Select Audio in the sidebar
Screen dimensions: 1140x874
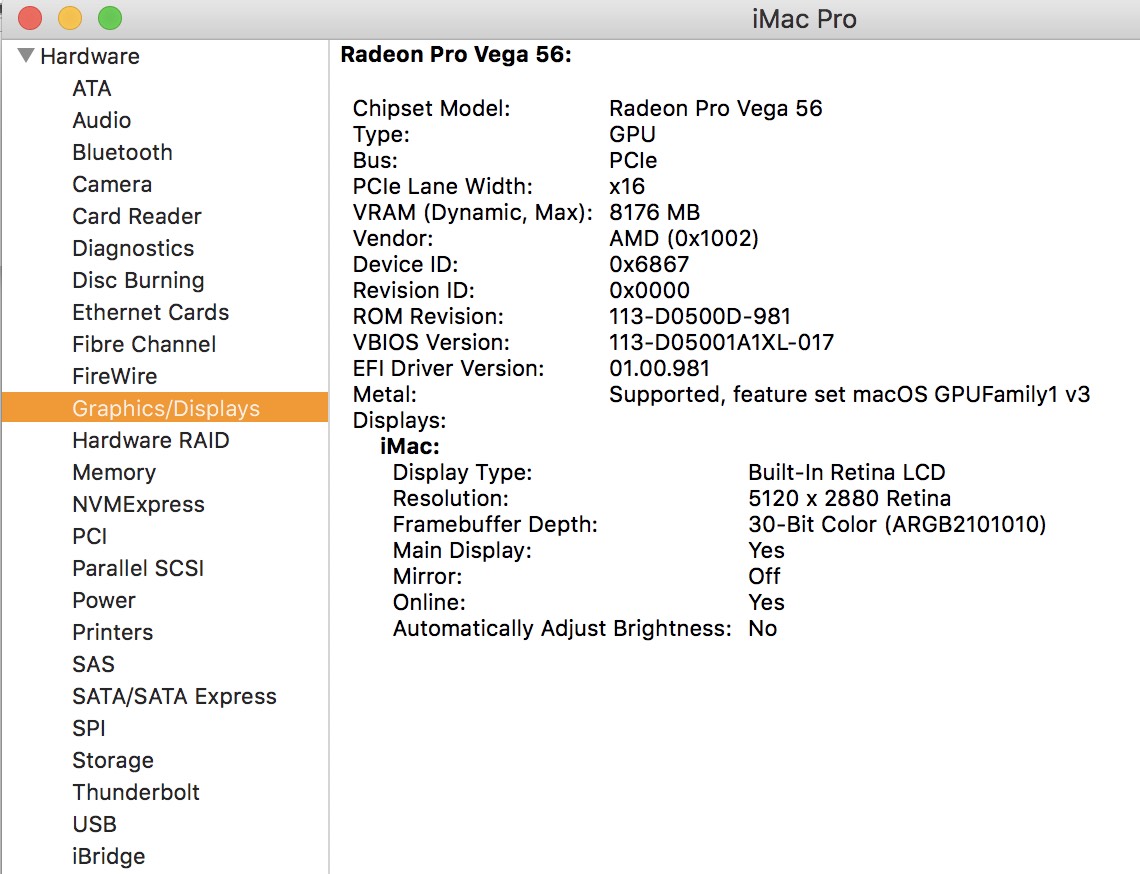[x=102, y=120]
